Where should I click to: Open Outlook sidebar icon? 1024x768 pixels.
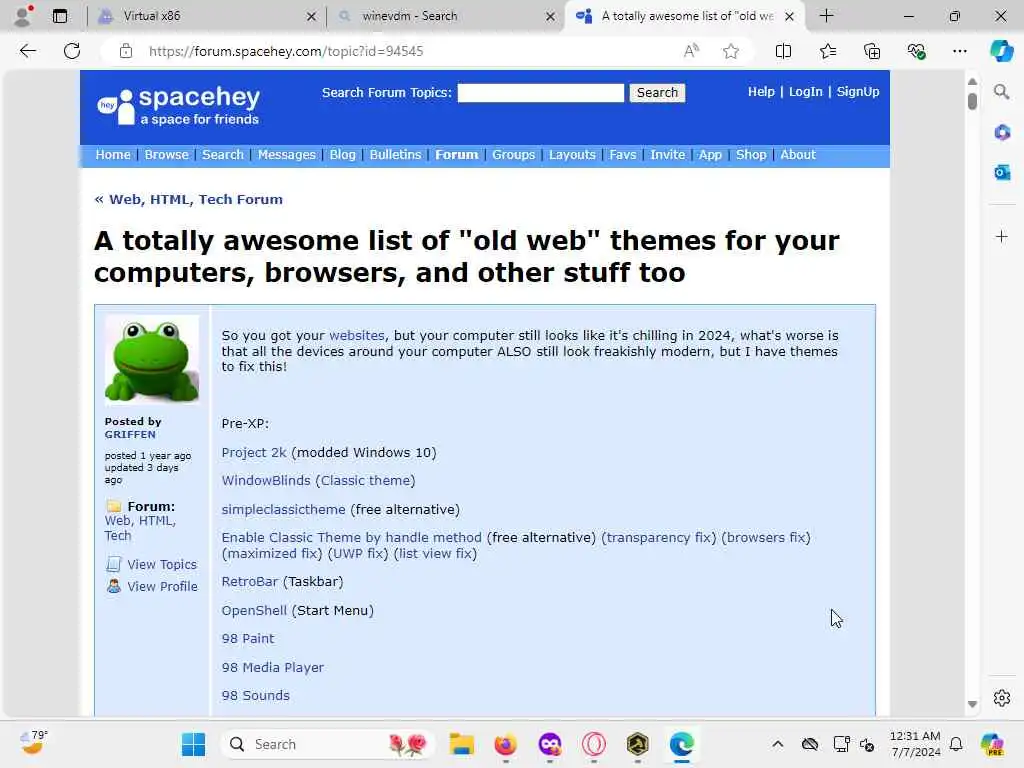click(1002, 172)
